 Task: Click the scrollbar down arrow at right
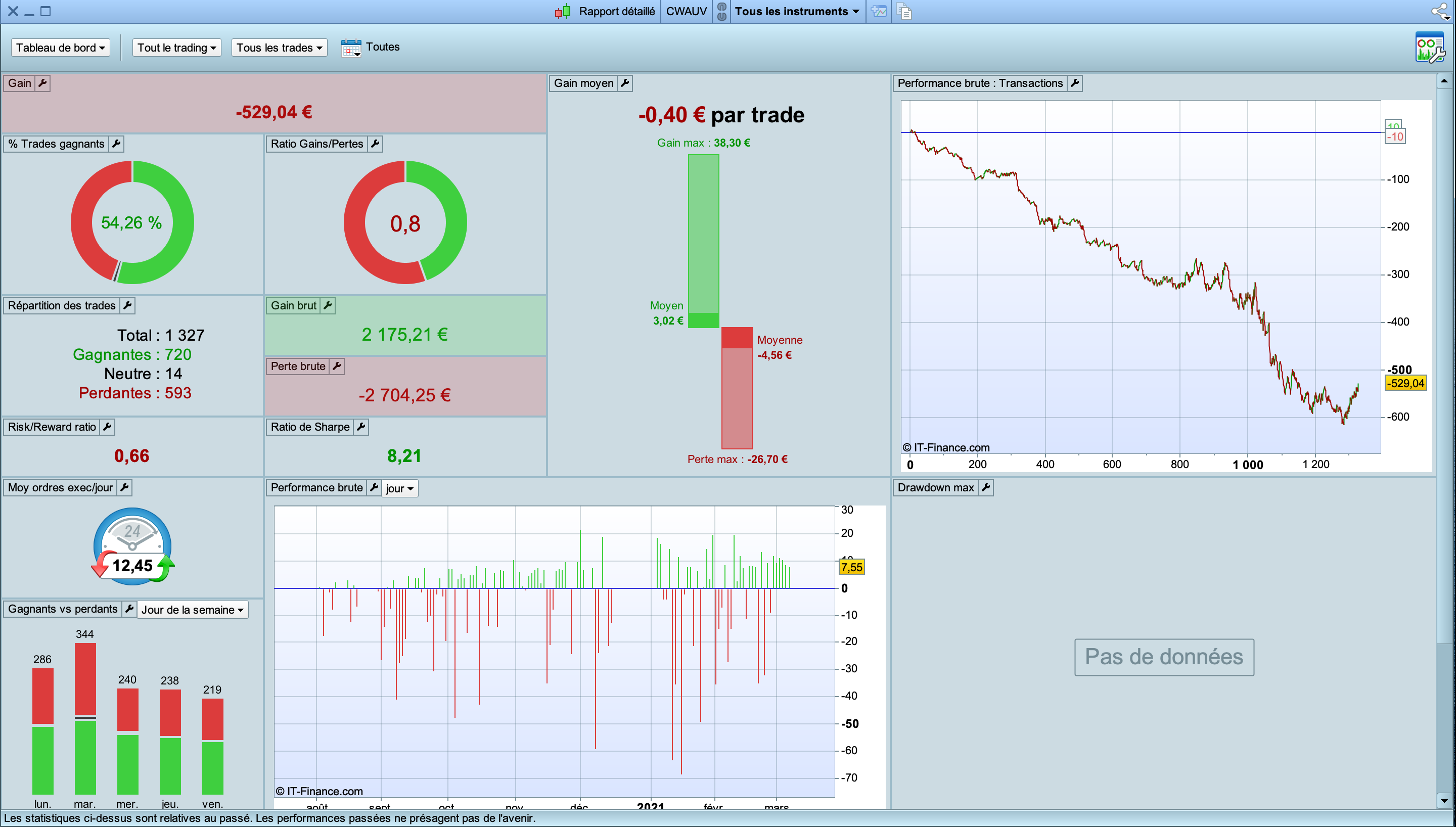tap(1444, 801)
